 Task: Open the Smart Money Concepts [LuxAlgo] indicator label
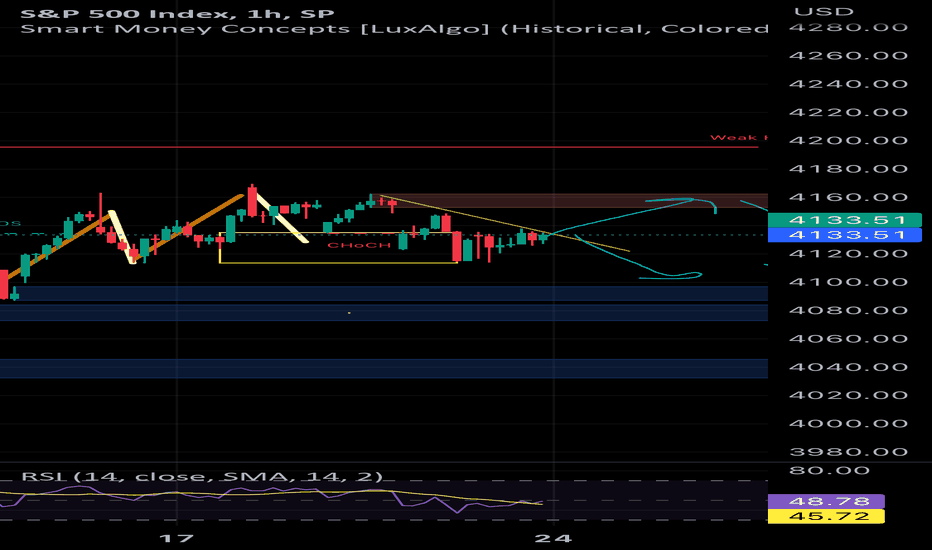[395, 29]
